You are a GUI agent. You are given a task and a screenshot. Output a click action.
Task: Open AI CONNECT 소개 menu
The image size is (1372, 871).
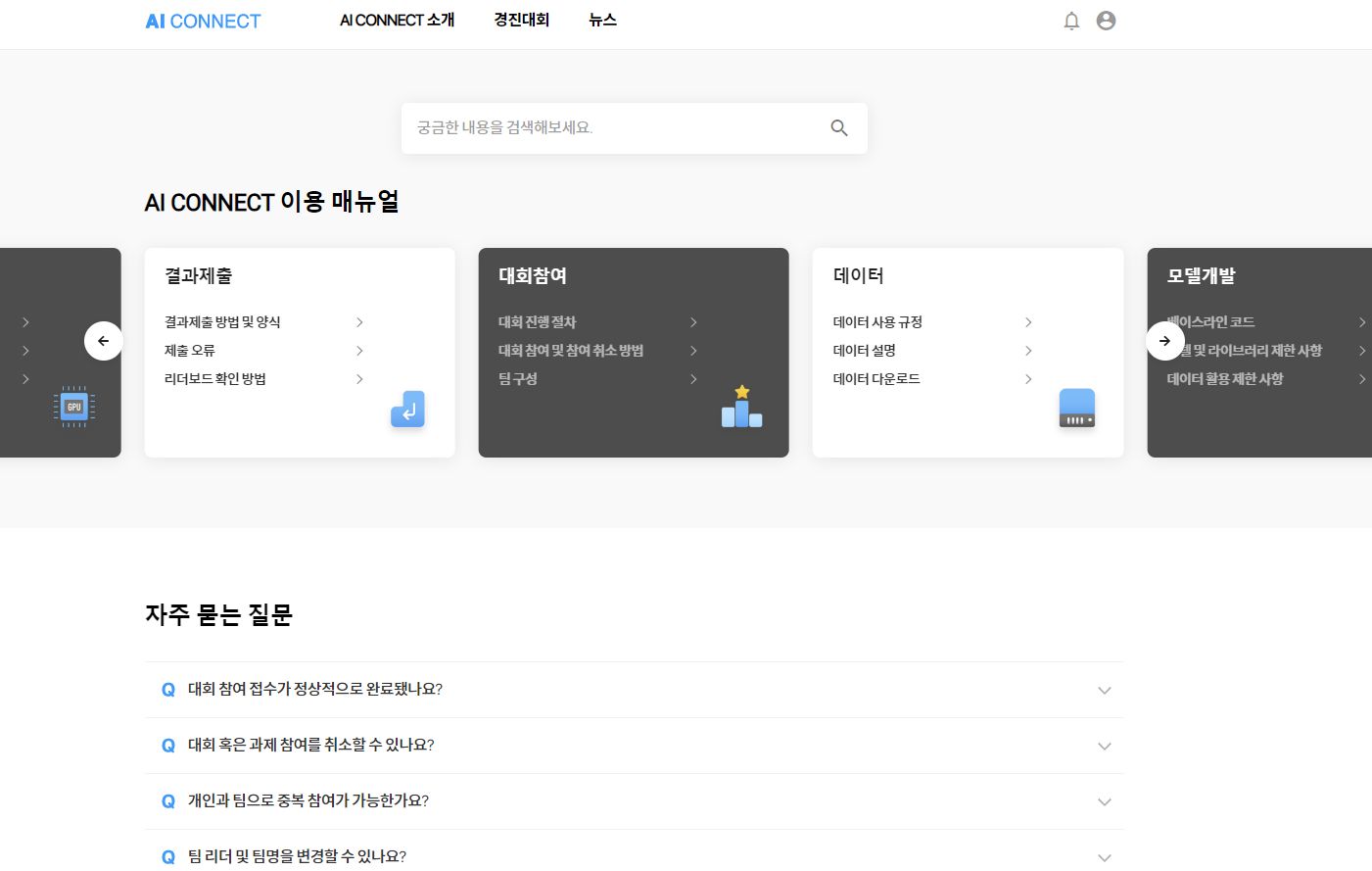pos(397,21)
